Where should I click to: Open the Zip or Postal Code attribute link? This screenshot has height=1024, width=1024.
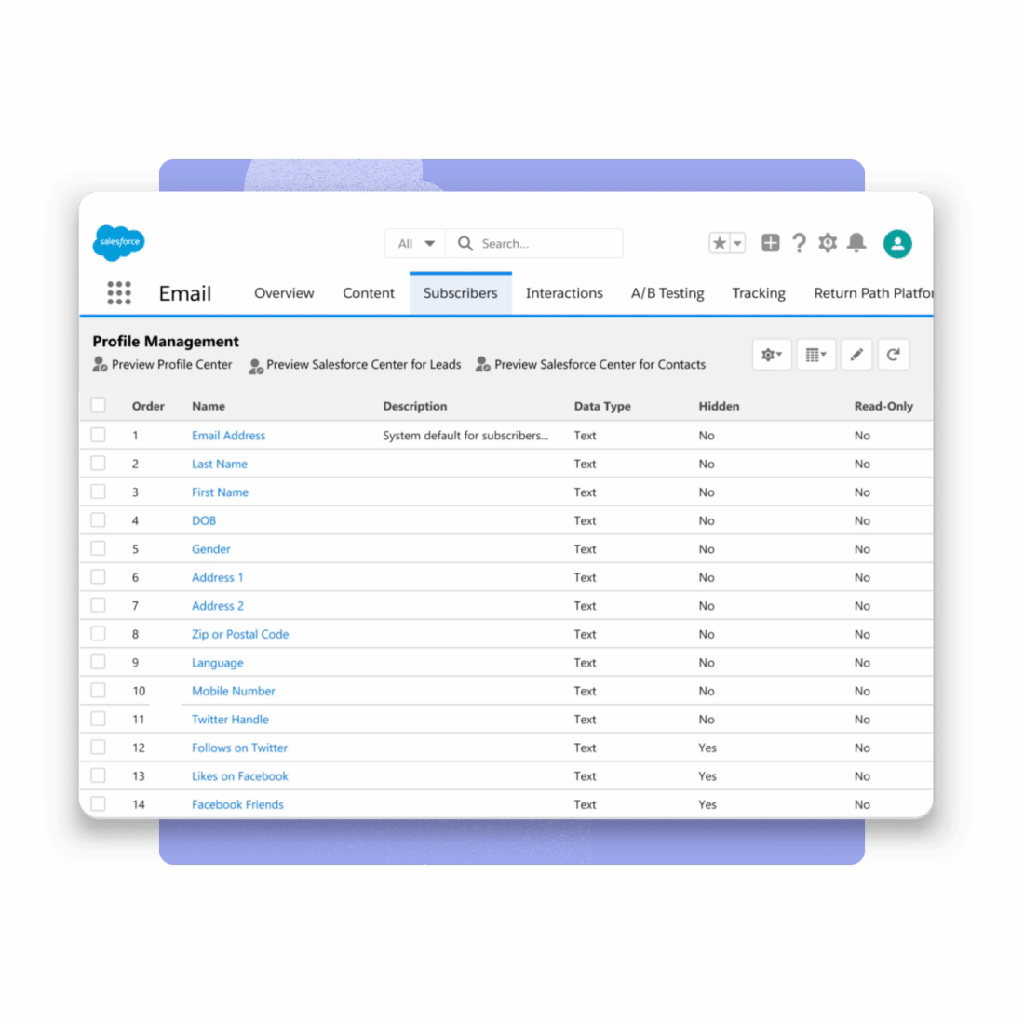[x=240, y=634]
